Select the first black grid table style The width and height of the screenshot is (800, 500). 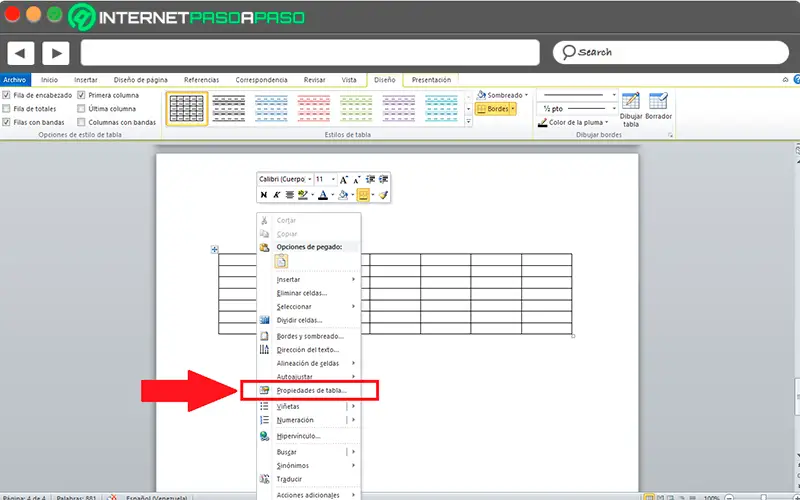click(187, 109)
